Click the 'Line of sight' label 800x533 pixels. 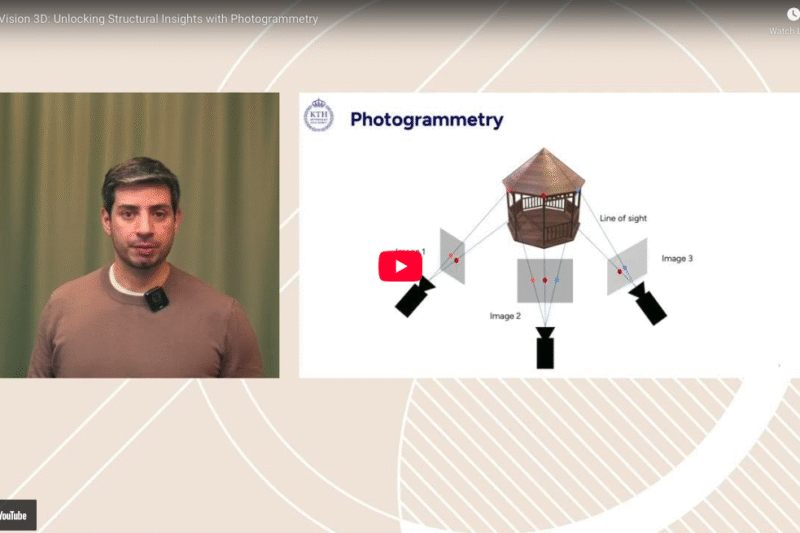625,218
